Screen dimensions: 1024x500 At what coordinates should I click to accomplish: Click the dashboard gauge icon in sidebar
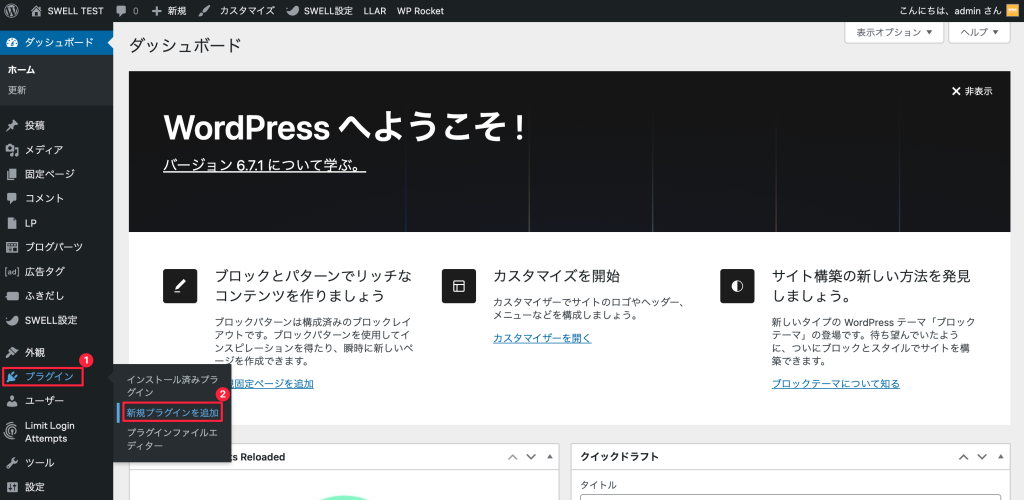point(12,43)
